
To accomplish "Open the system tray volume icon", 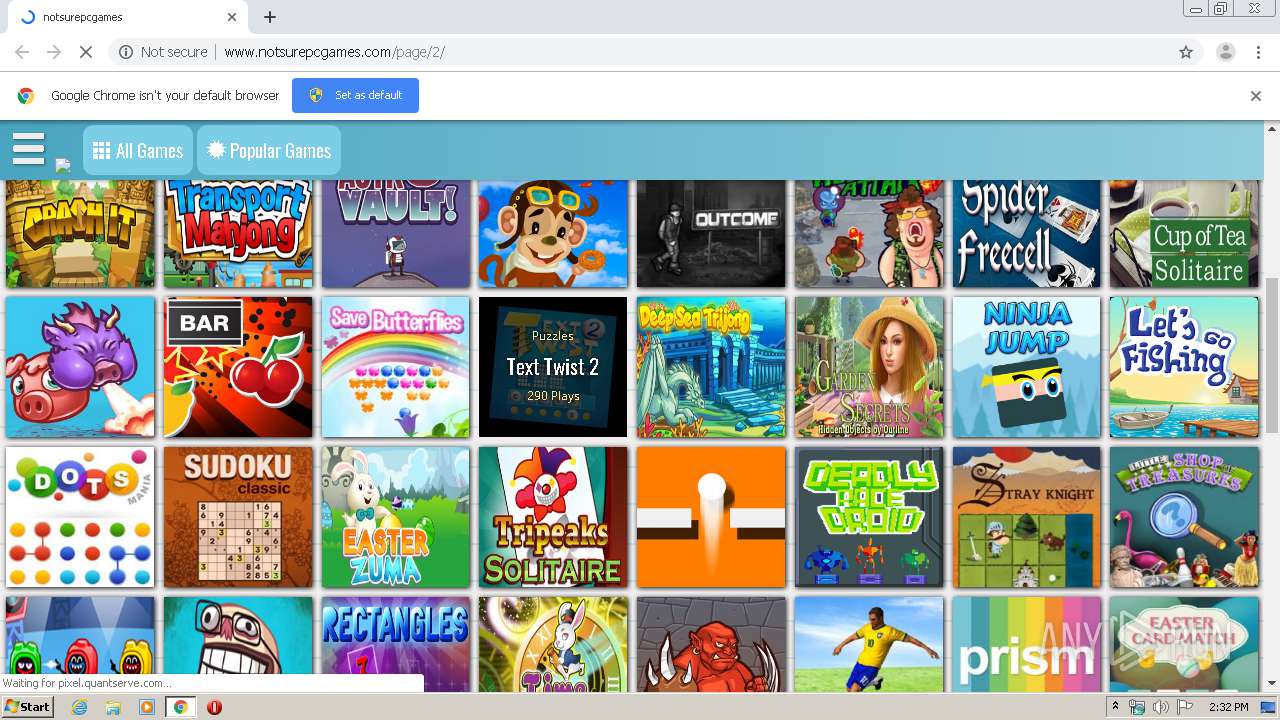I will pos(1161,707).
